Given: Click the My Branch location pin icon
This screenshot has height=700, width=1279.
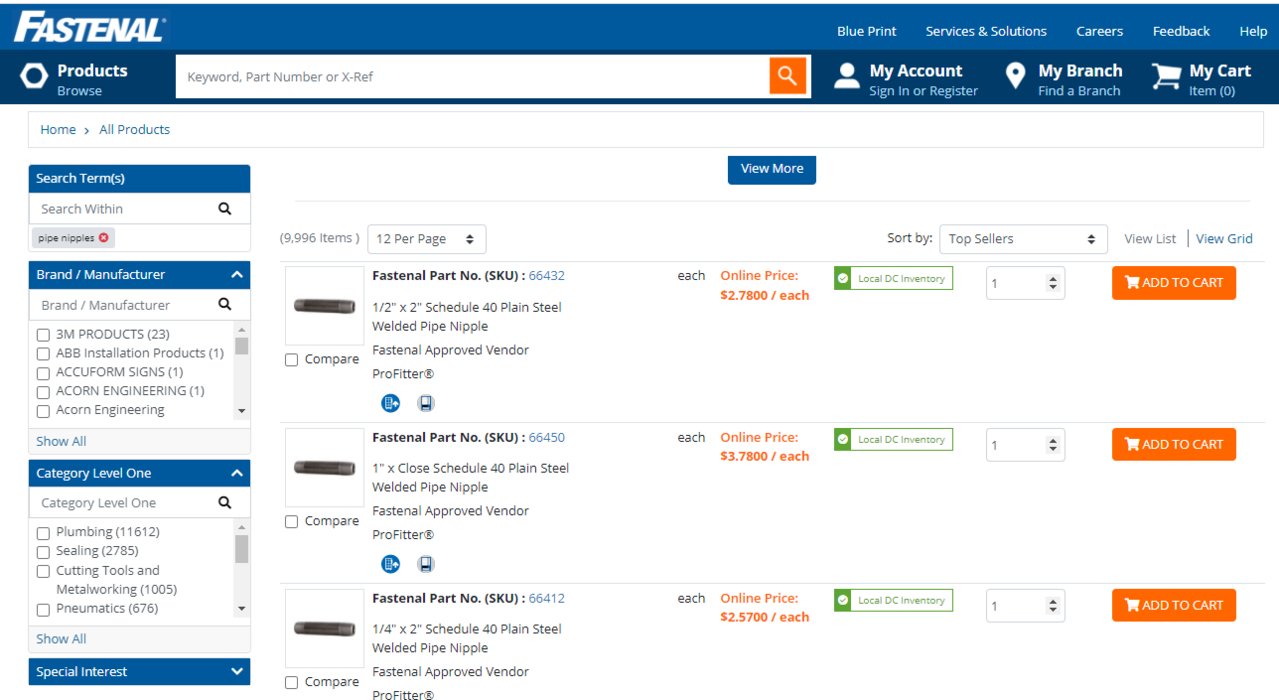Looking at the screenshot, I should [x=1016, y=77].
